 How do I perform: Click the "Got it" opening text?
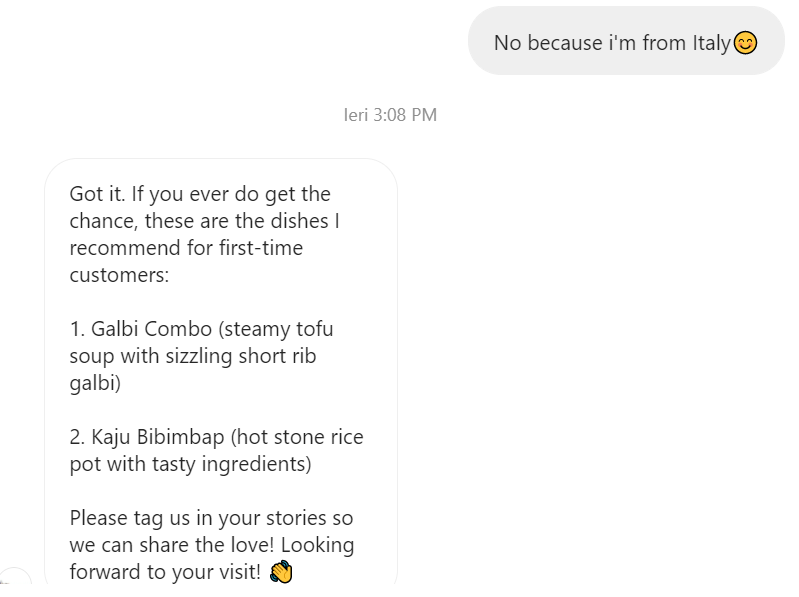click(x=96, y=194)
